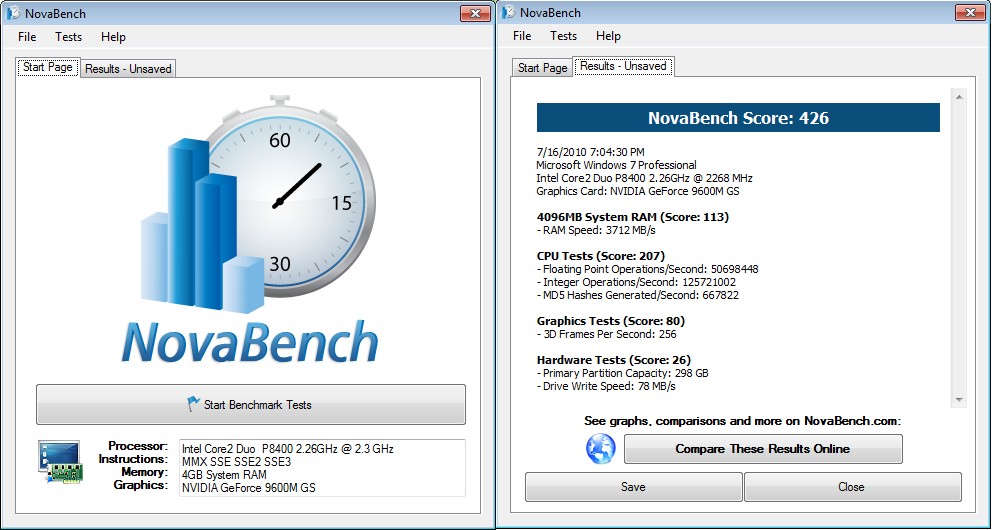Click the Graphics Card: NVIDIA GeForce 9600M GS line
The height and width of the screenshot is (530, 1000).
click(x=638, y=191)
